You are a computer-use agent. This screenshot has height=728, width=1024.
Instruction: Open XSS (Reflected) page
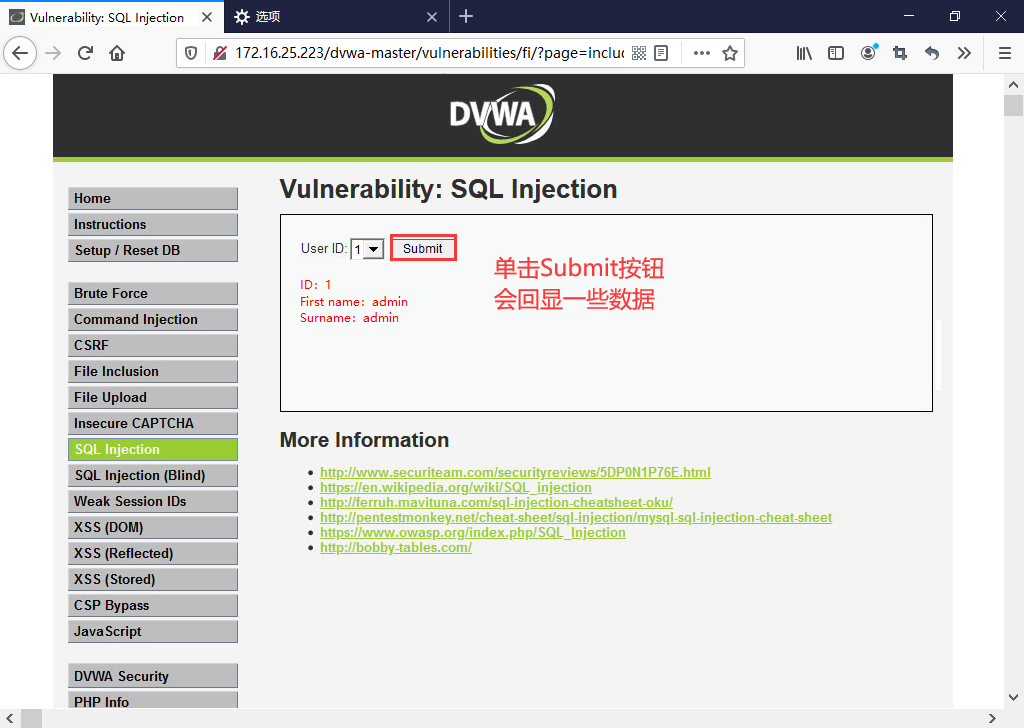click(x=153, y=554)
